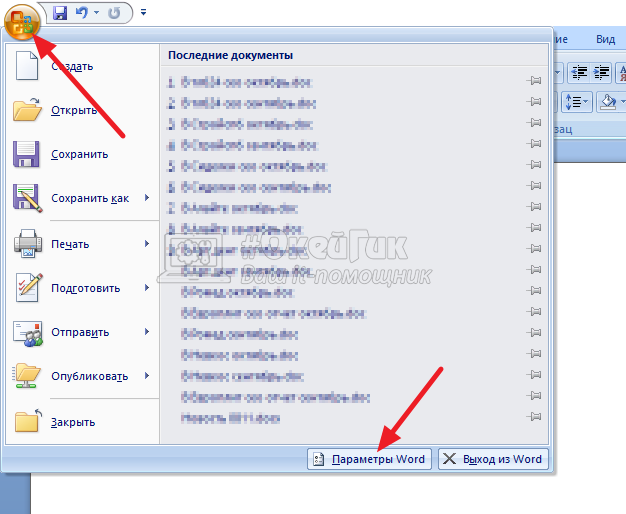The width and height of the screenshot is (626, 514).
Task: Click the round Office button
Action: pos(22,22)
